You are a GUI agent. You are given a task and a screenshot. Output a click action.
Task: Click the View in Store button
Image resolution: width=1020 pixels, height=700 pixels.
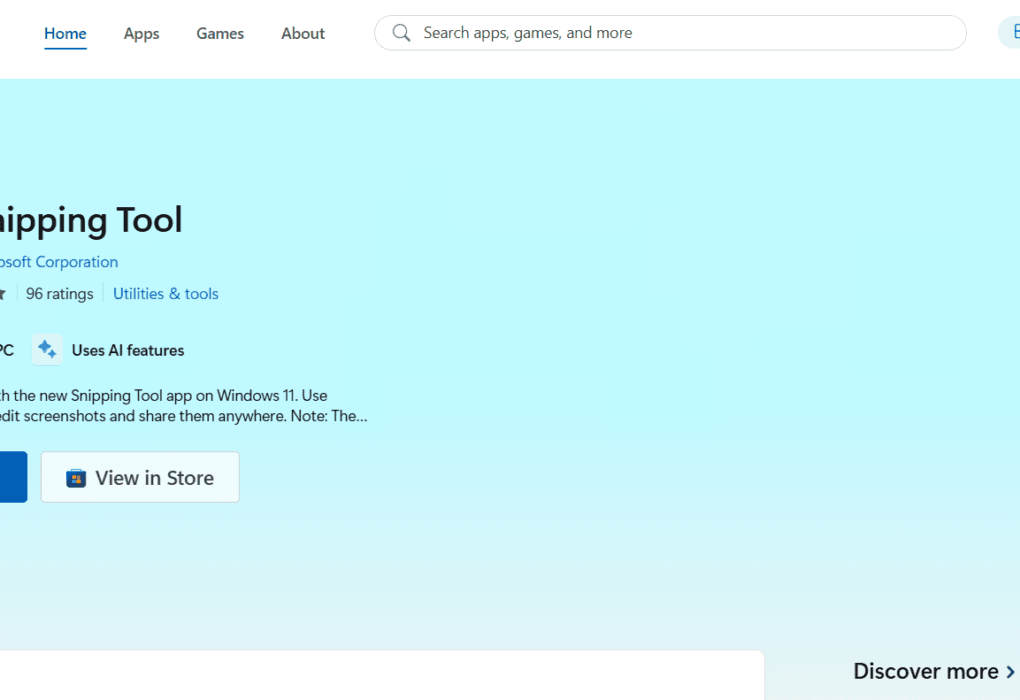pos(140,477)
